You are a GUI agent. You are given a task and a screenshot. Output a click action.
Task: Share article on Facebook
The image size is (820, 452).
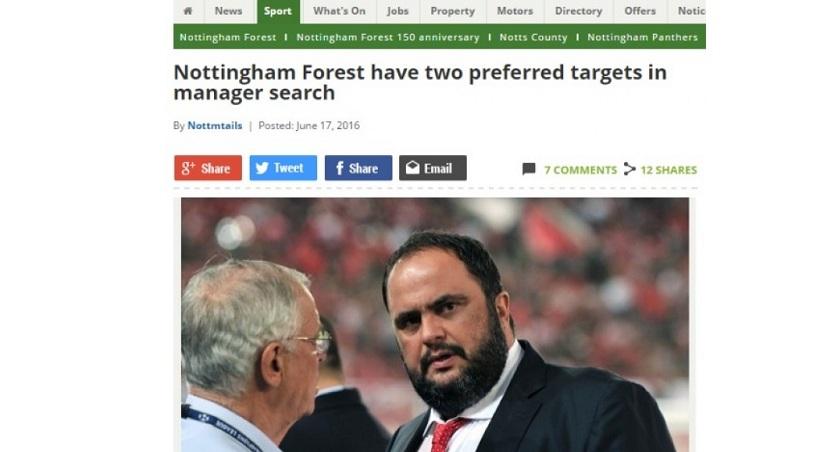click(x=358, y=168)
